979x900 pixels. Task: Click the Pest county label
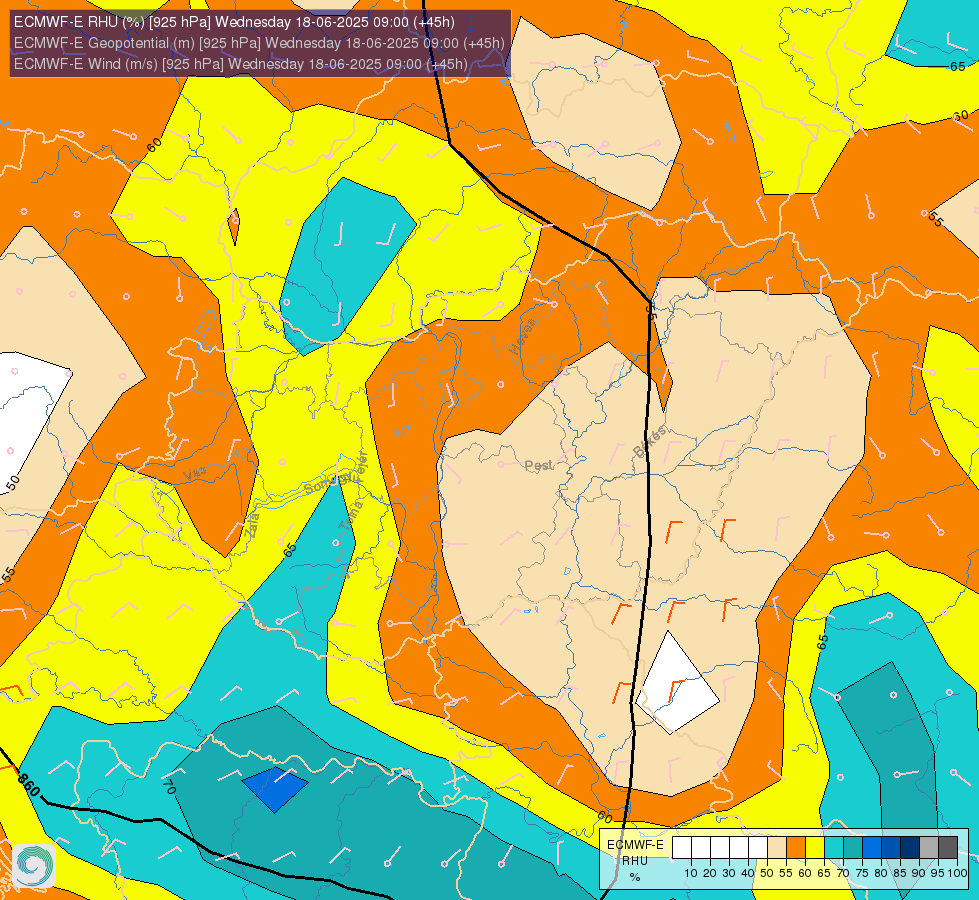pos(538,465)
